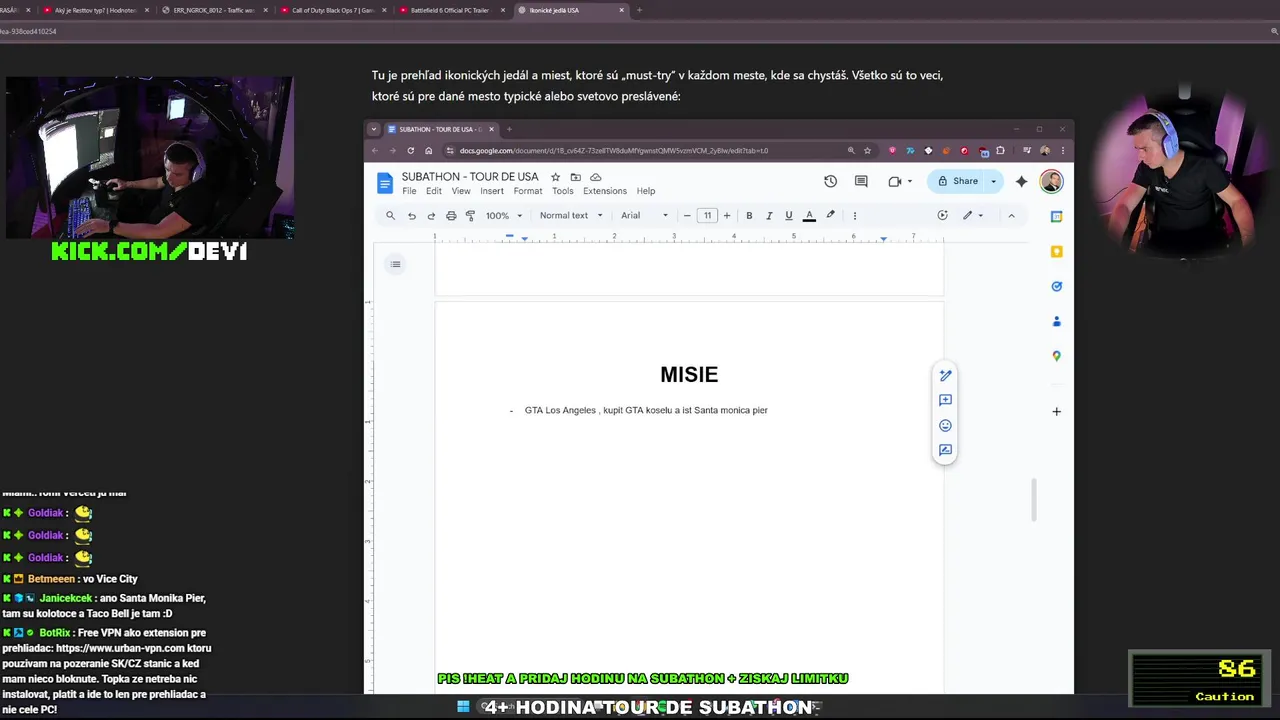
Task: Add emoji reaction from margin
Action: tap(945, 425)
